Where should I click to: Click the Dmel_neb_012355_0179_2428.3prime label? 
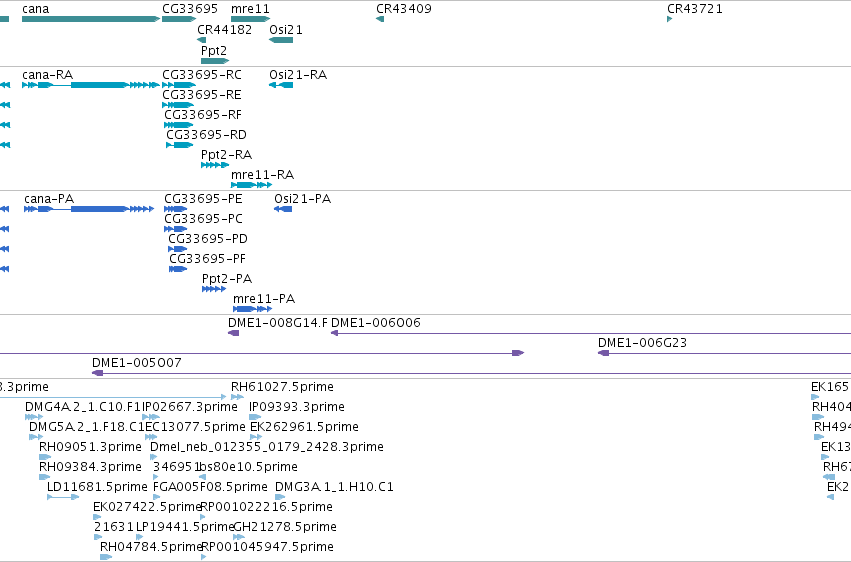click(267, 447)
